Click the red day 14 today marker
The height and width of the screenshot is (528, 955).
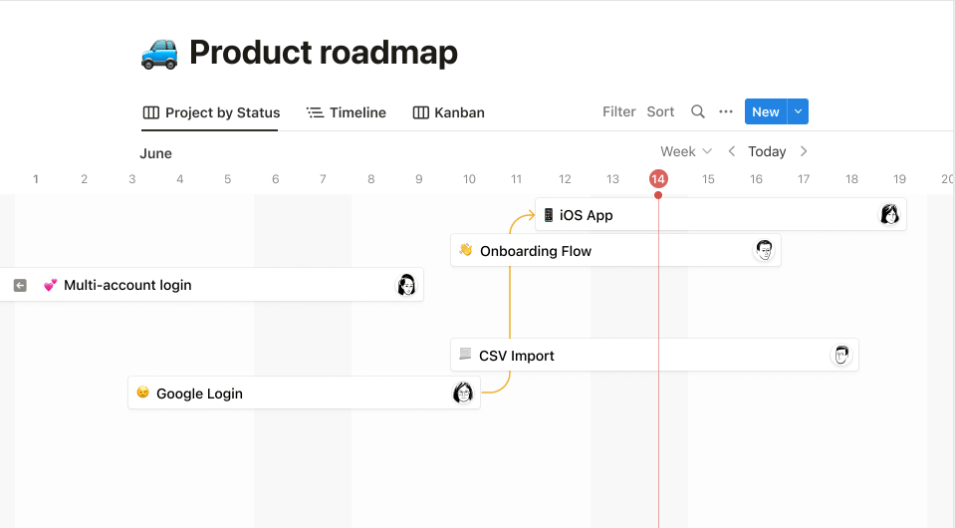click(658, 179)
